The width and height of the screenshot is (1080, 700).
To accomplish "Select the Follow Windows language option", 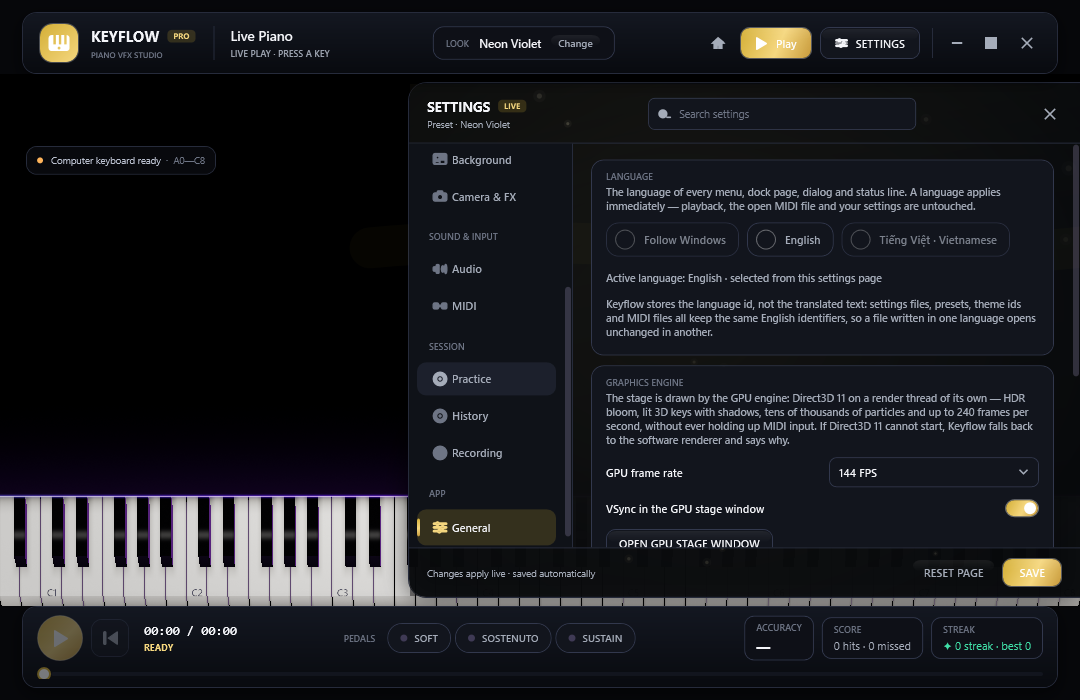I will [x=672, y=240].
